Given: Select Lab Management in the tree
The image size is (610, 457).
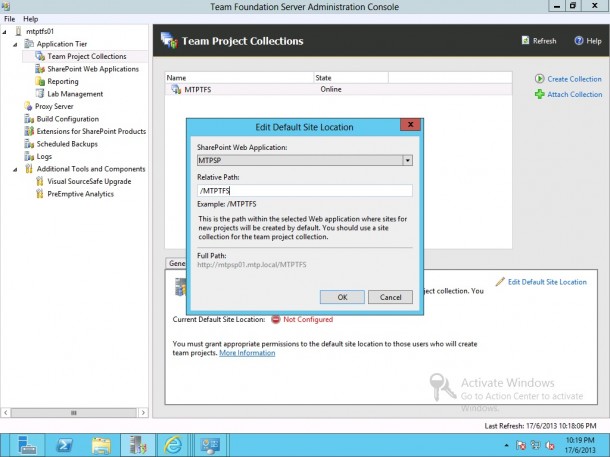Looking at the screenshot, I should pyautogui.click(x=75, y=94).
